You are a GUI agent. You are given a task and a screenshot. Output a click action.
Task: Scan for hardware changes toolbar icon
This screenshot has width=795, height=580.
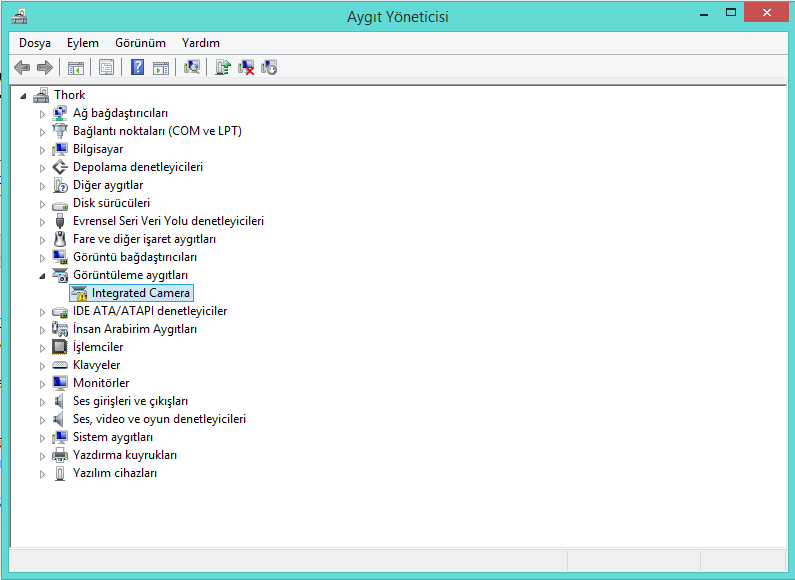pyautogui.click(x=192, y=67)
